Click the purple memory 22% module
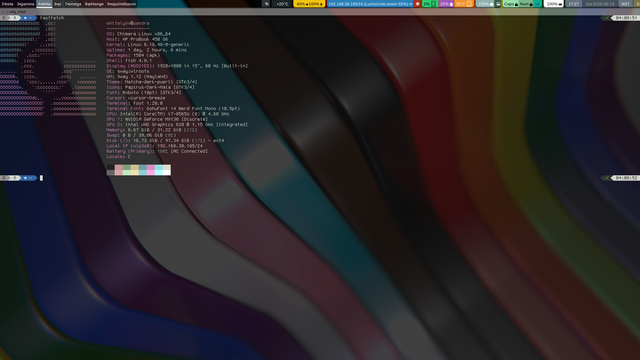 pyautogui.click(x=446, y=4)
